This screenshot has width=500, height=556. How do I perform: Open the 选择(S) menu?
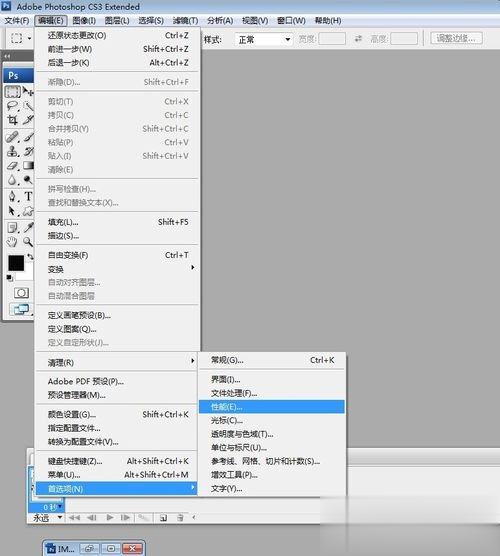[x=151, y=21]
